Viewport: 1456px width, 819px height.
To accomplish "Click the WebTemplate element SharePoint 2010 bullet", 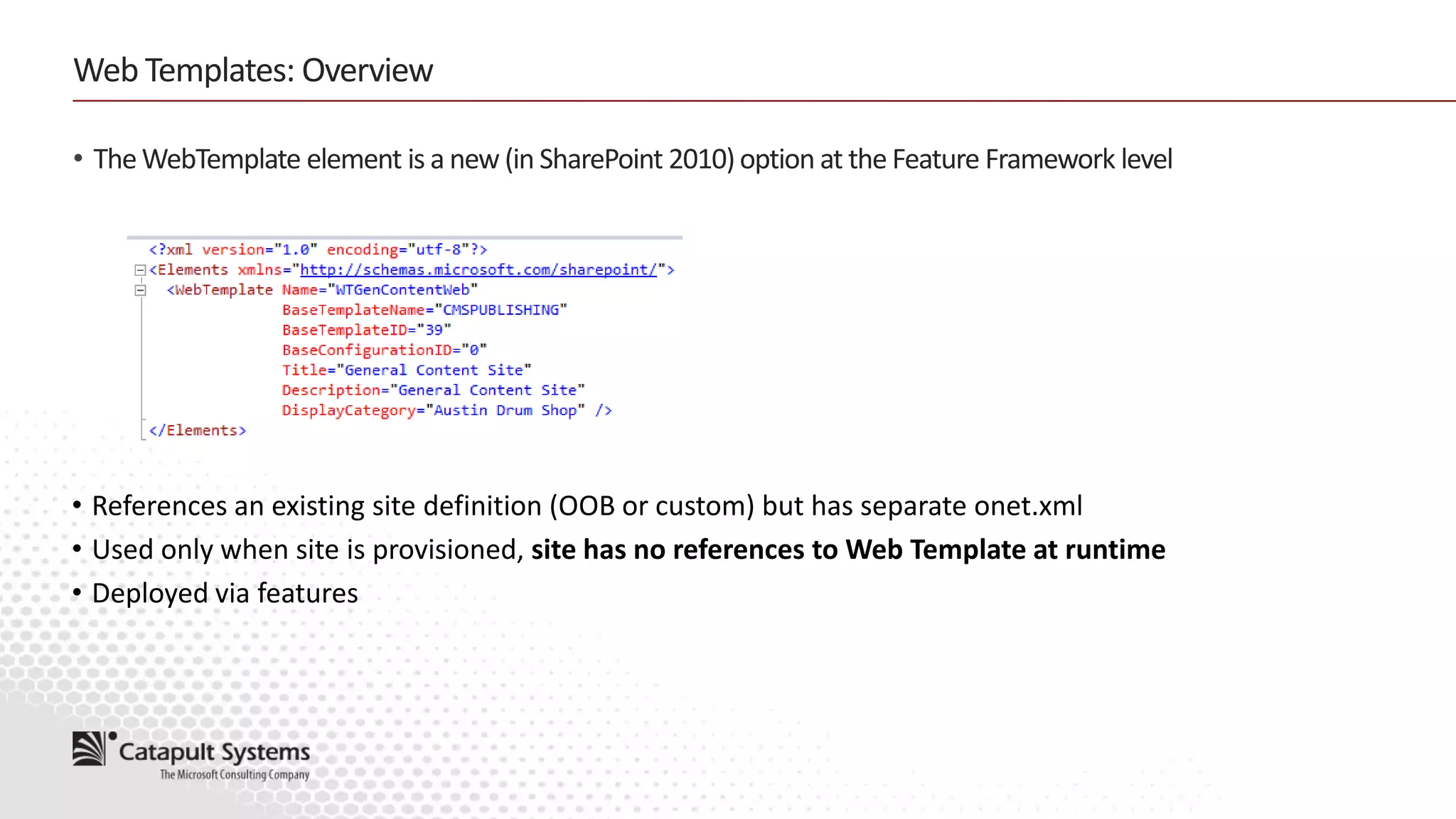I will [632, 159].
